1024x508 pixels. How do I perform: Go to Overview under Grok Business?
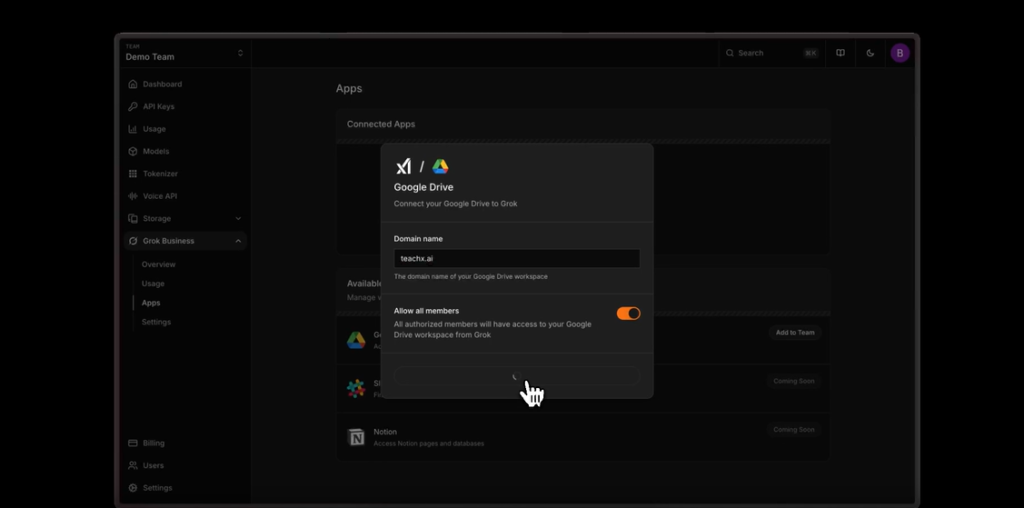pyautogui.click(x=158, y=265)
